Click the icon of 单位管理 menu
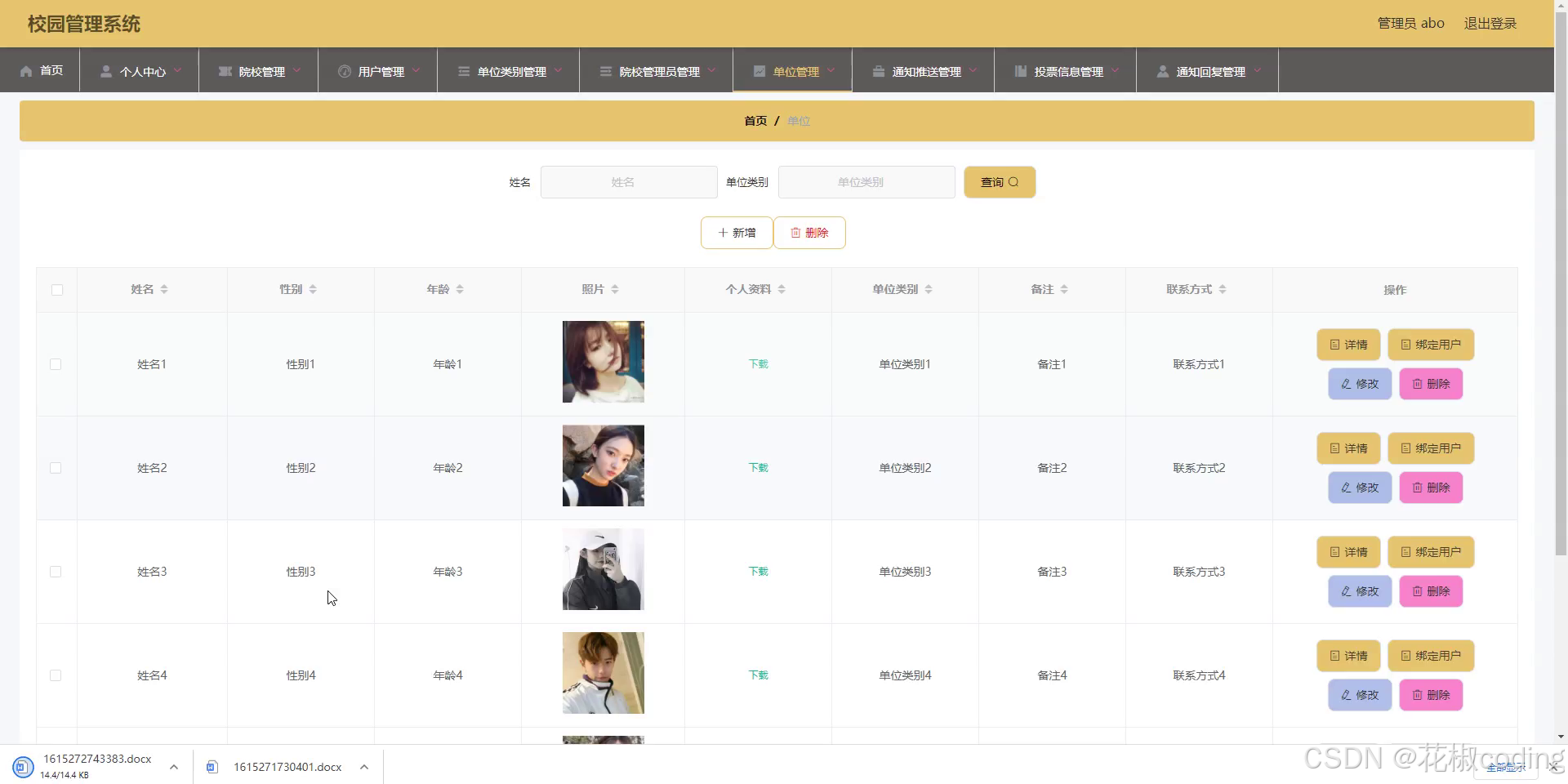Viewport: 1568px width, 784px height. tap(759, 71)
